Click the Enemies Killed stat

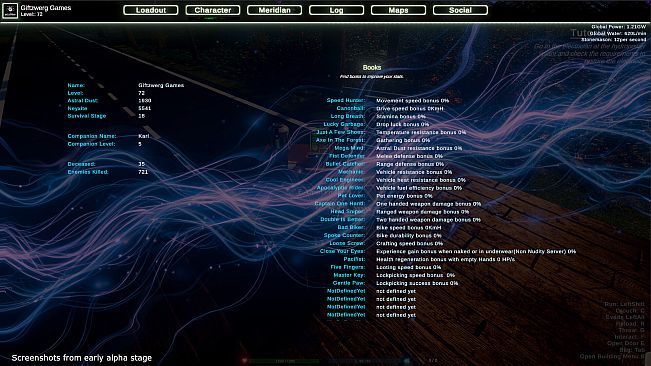pyautogui.click(x=88, y=172)
